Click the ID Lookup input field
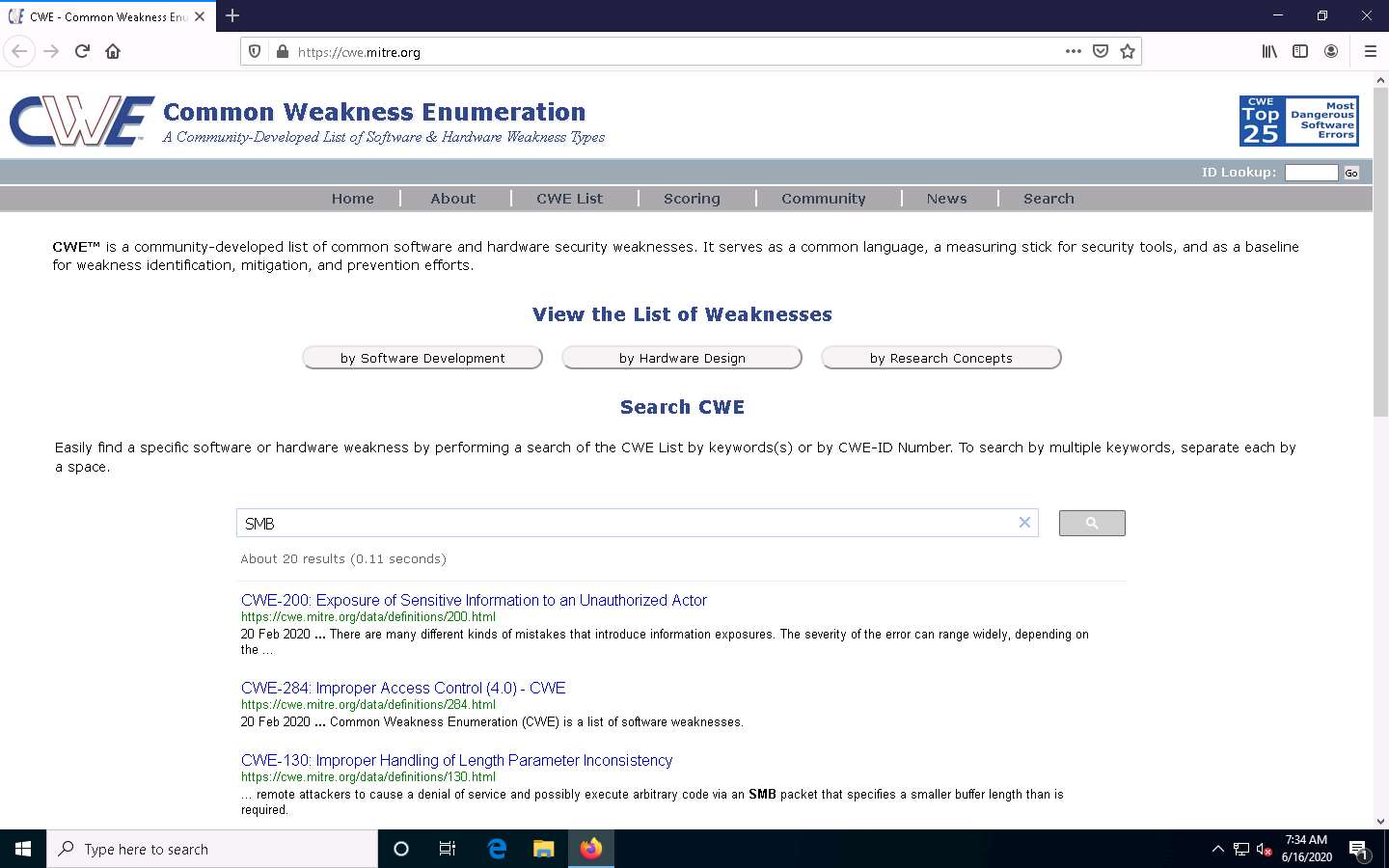The height and width of the screenshot is (868, 1389). 1311,173
